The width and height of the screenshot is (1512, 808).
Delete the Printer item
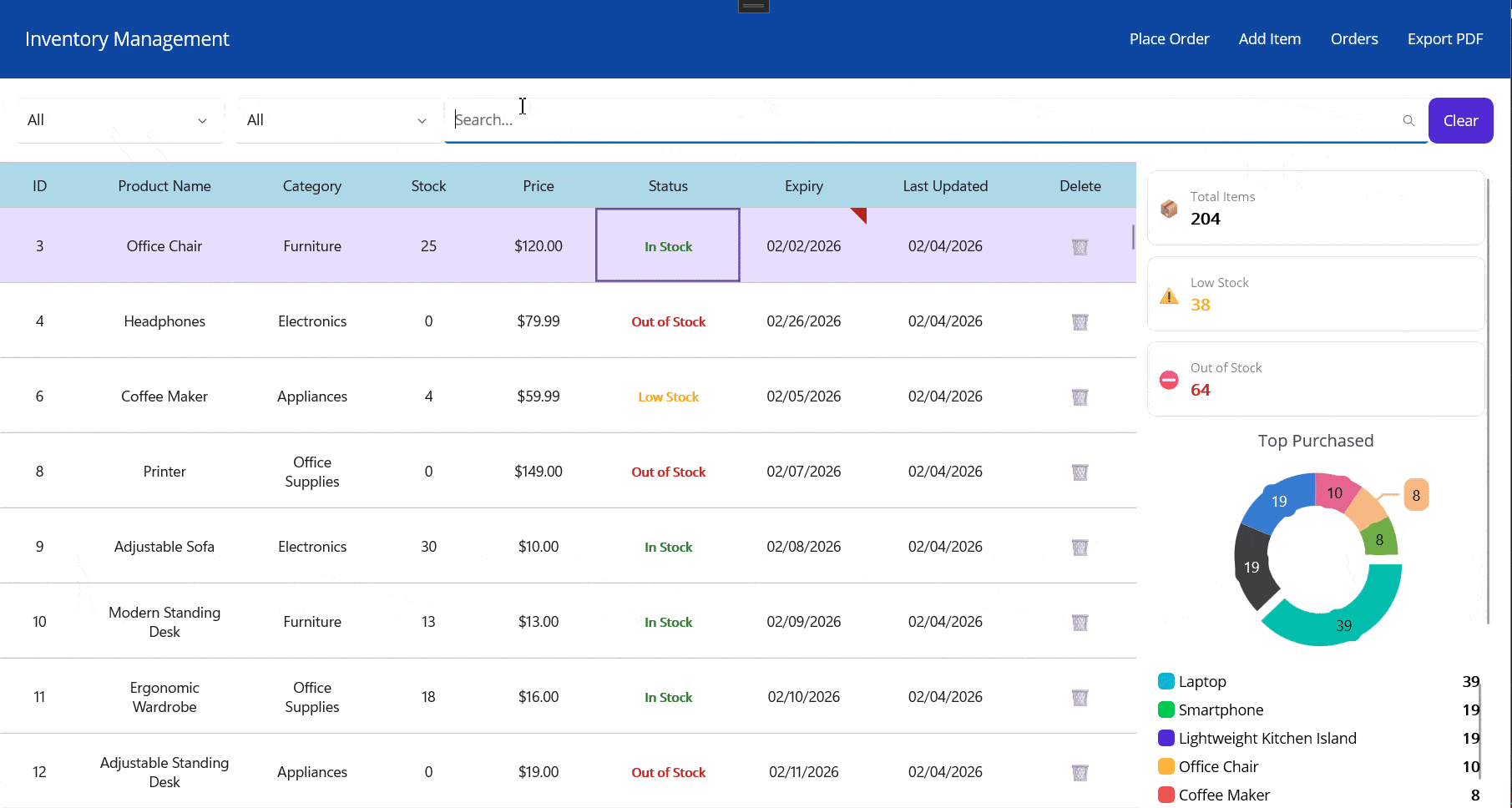tap(1080, 472)
